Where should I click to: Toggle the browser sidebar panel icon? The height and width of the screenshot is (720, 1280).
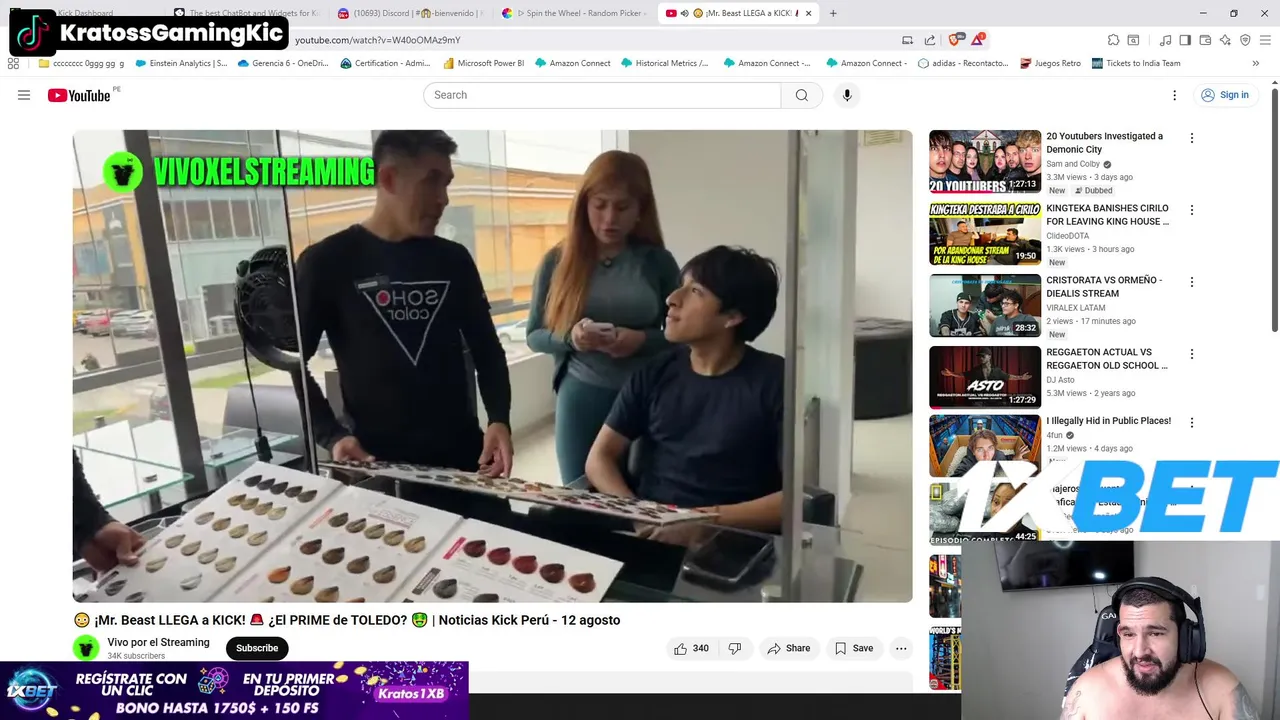pos(1185,40)
